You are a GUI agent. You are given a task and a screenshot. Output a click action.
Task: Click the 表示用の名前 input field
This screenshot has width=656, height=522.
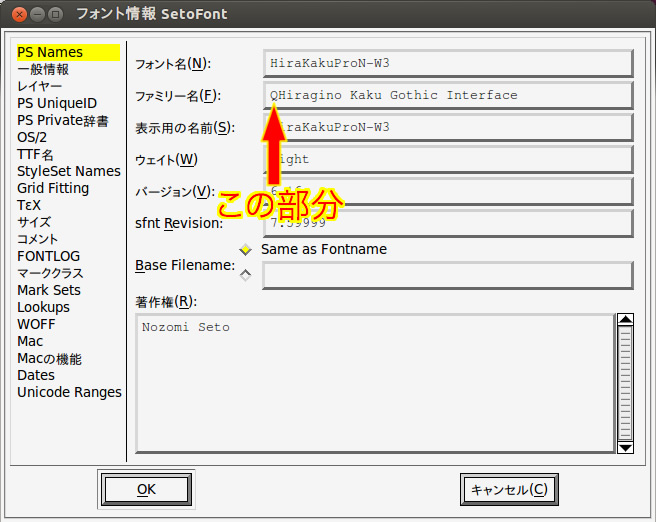448,128
